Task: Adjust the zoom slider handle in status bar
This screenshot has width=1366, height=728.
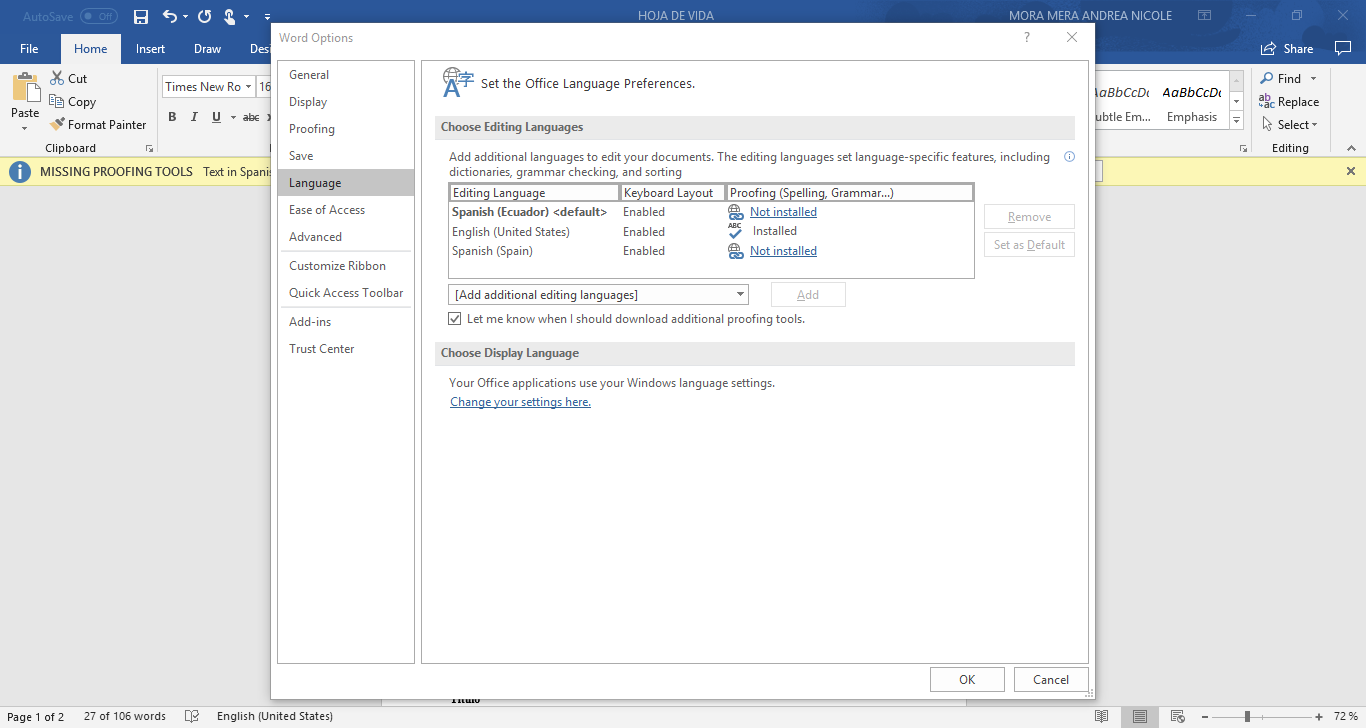Action: tap(1247, 716)
